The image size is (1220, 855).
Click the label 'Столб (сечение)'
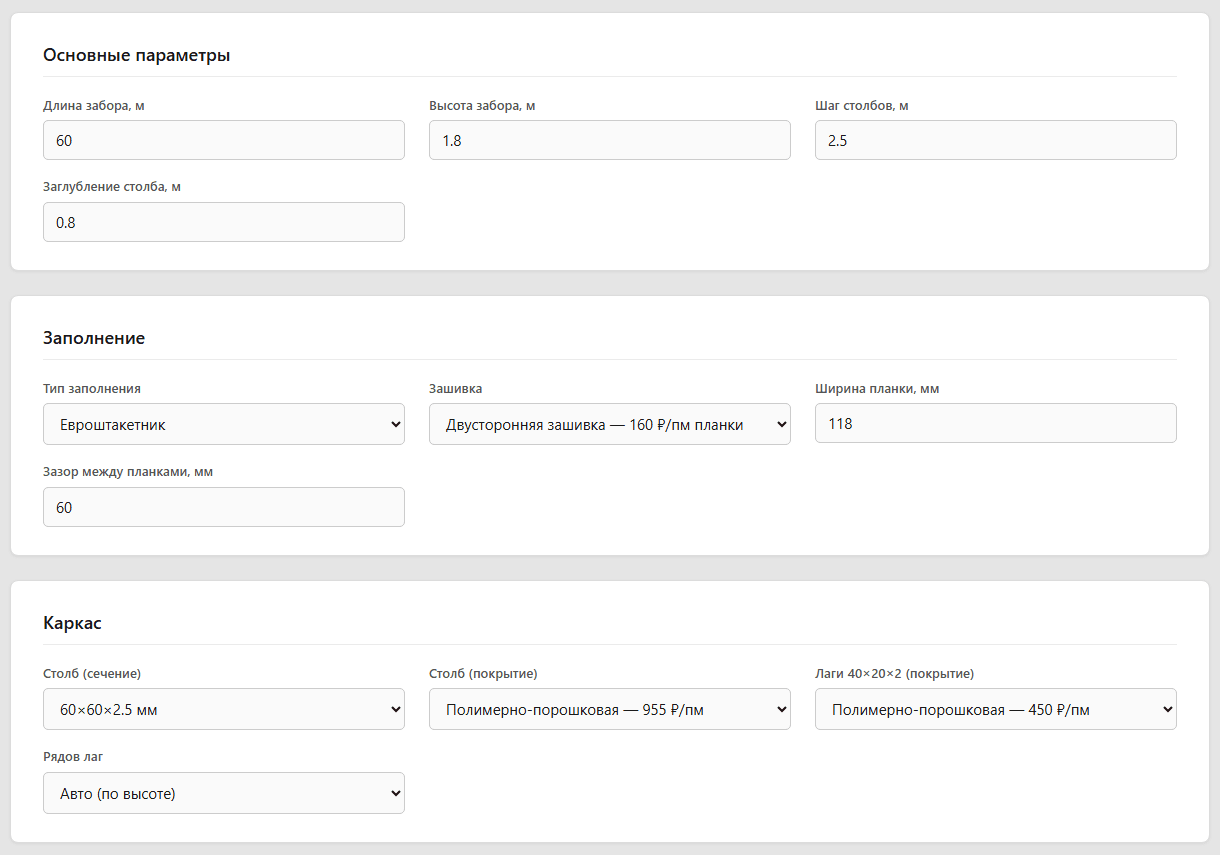[92, 673]
